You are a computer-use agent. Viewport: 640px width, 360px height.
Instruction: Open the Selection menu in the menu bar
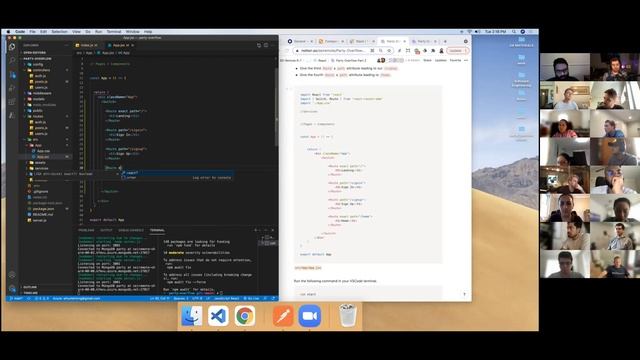59,31
